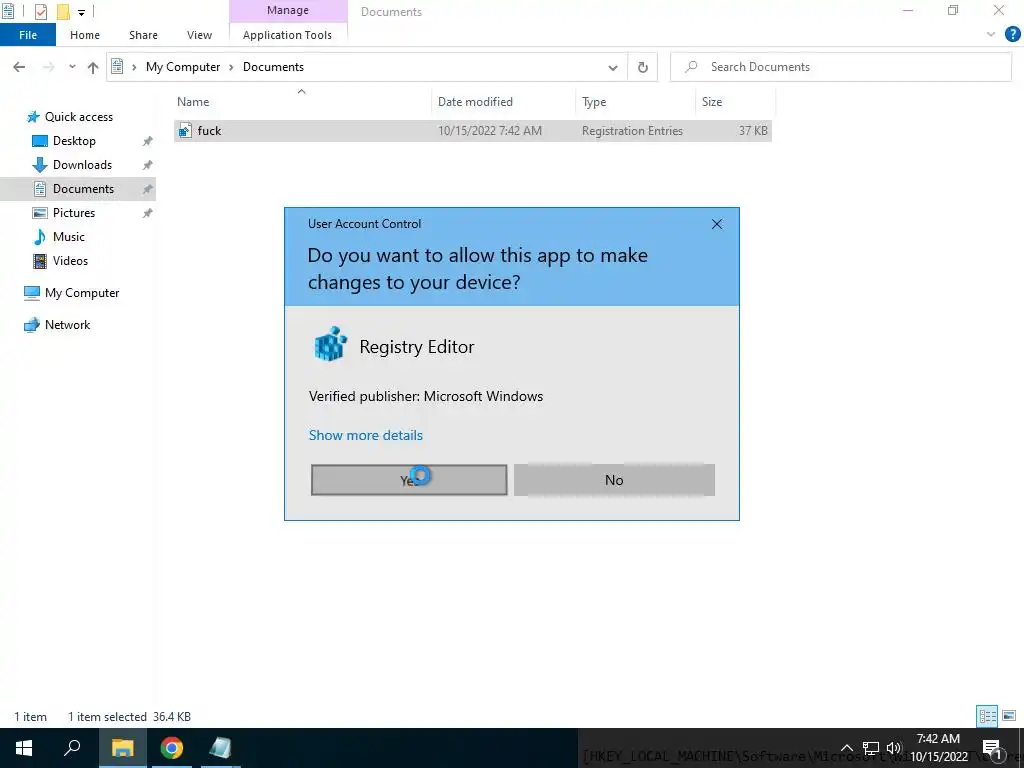This screenshot has height=768, width=1024.
Task: Open the Share ribbon tab
Action: point(143,35)
